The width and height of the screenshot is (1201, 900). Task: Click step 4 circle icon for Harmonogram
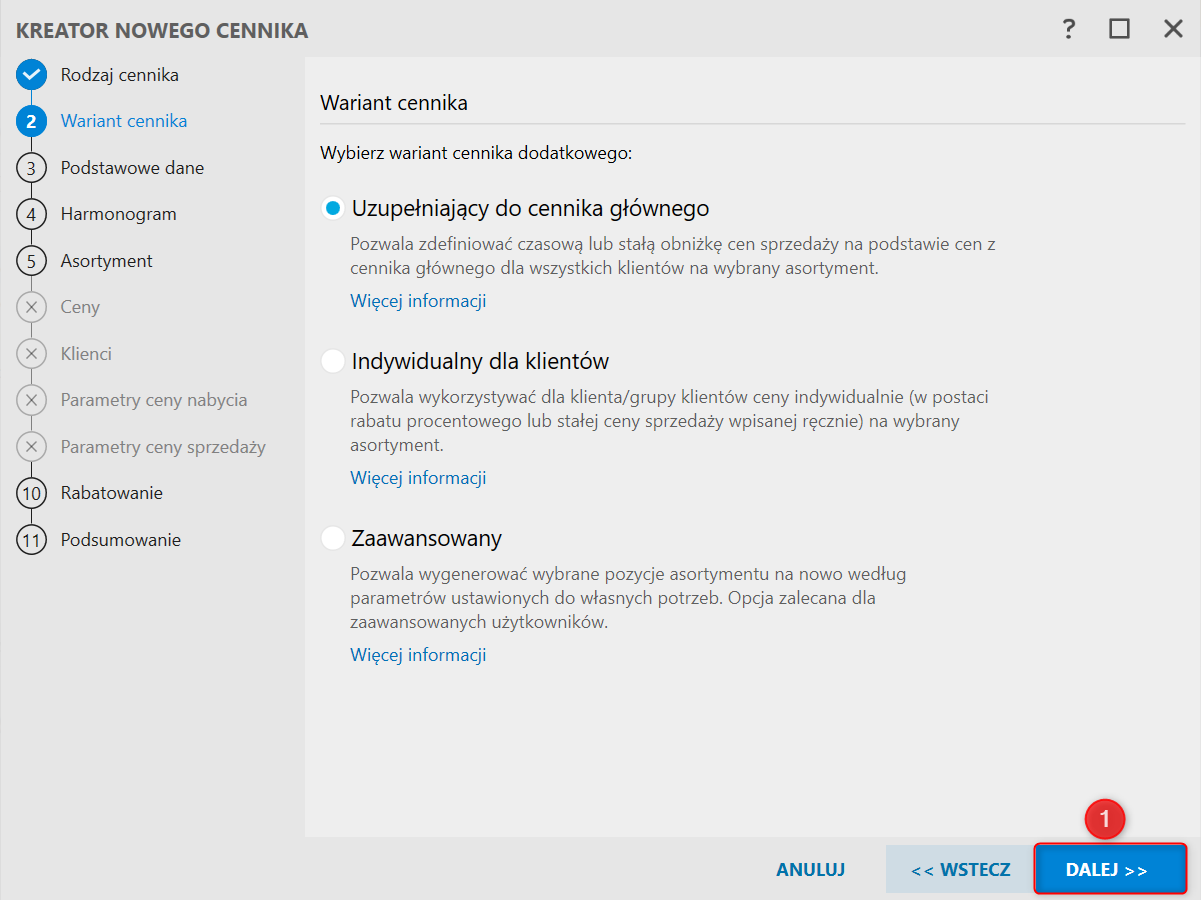pos(32,214)
